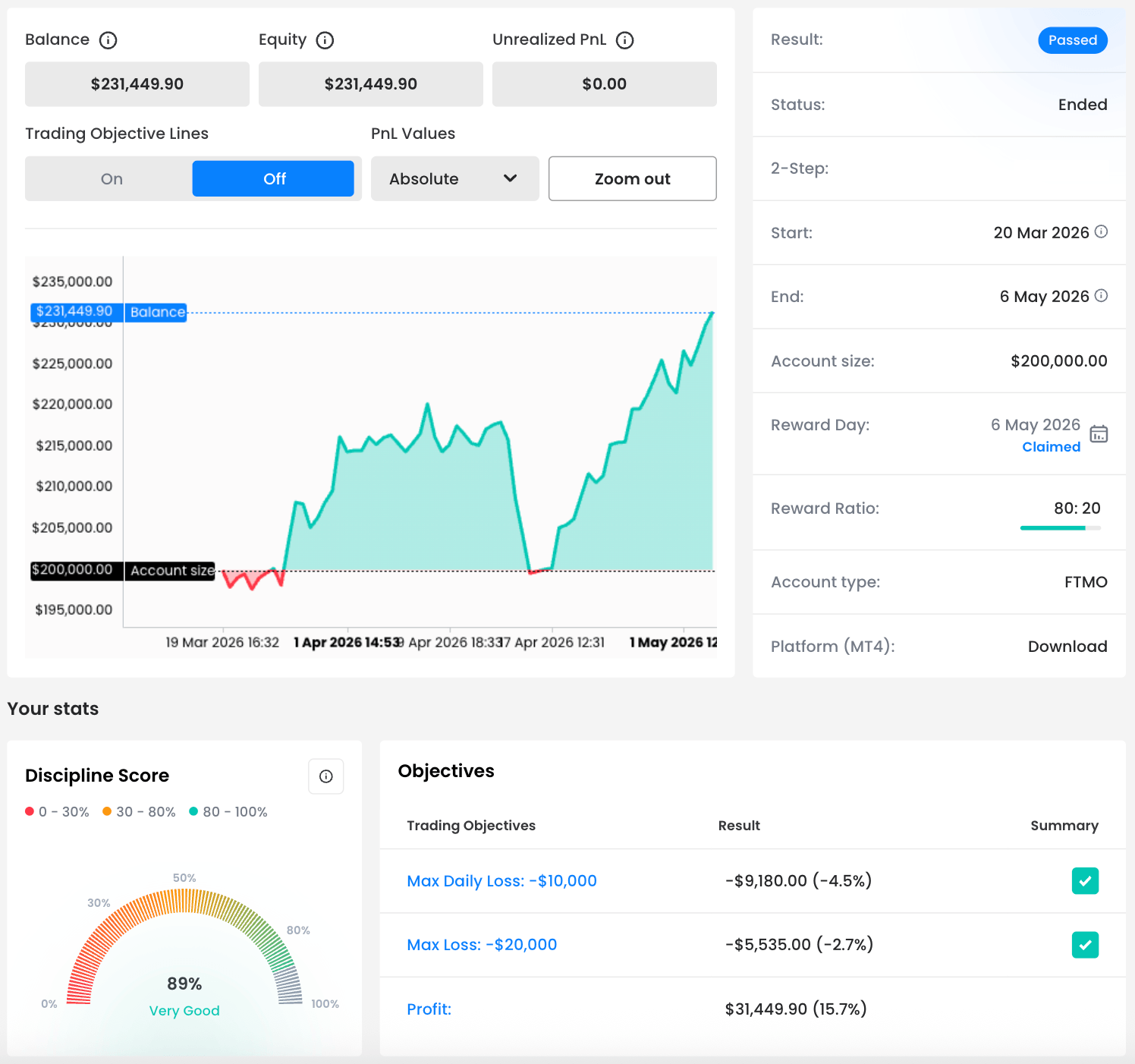Click the 1 May 2026 chart axis label

673,643
